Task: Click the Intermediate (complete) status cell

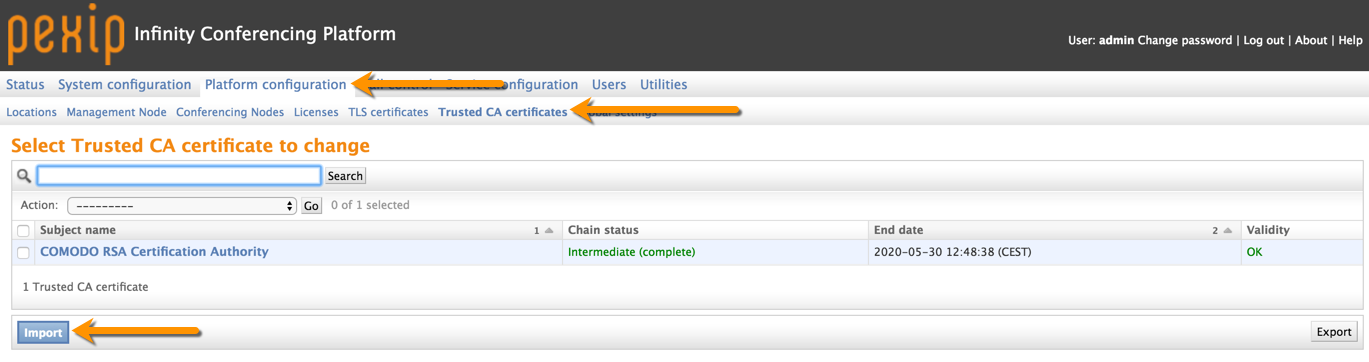Action: click(x=631, y=252)
